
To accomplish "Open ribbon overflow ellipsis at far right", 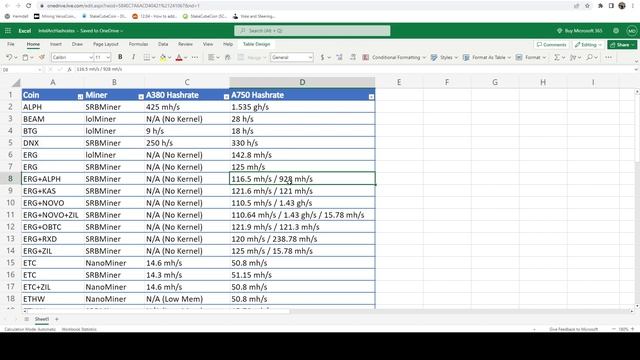I will coord(609,58).
